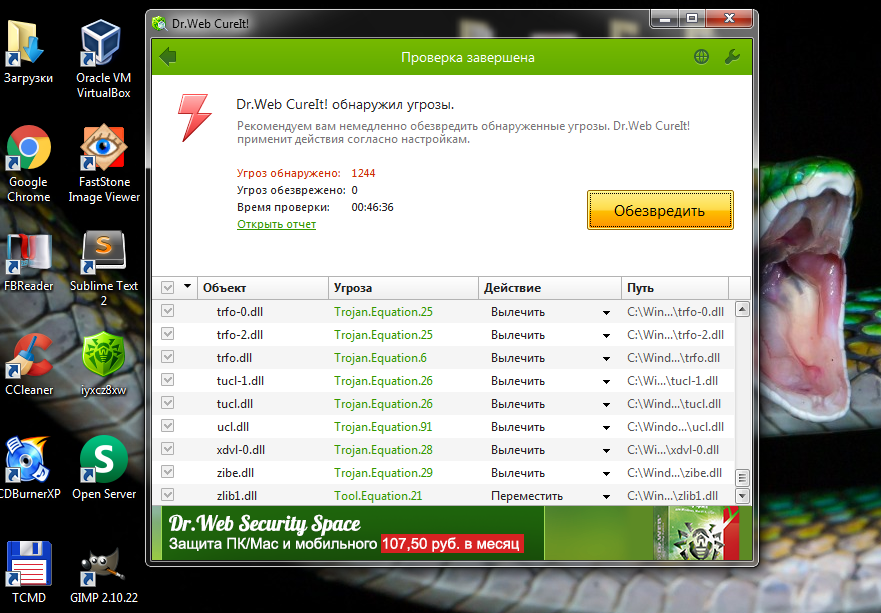Viewport: 881px width, 613px height.
Task: Open action dropdown for xdvl-0.dll
Action: tap(606, 451)
